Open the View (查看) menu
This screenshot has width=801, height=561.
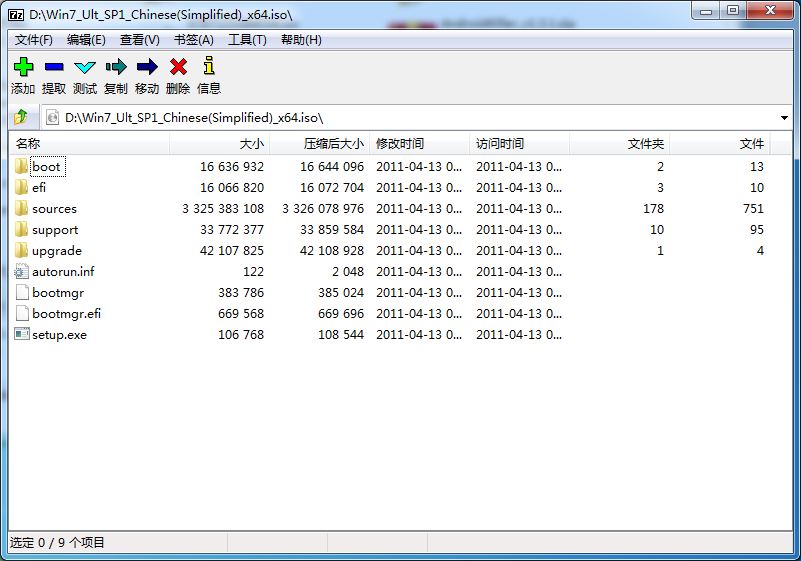point(139,40)
